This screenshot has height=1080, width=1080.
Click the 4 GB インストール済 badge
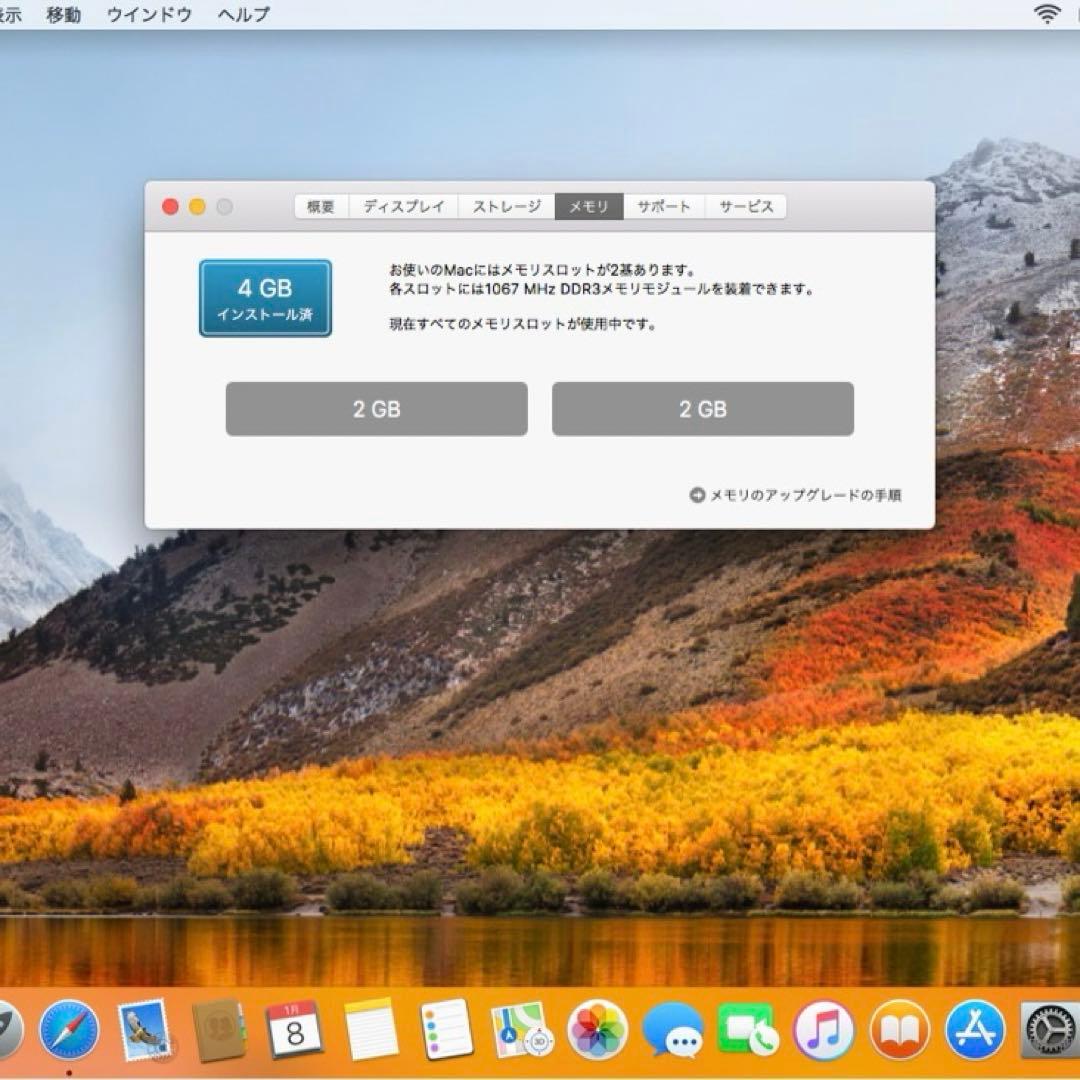(x=265, y=298)
